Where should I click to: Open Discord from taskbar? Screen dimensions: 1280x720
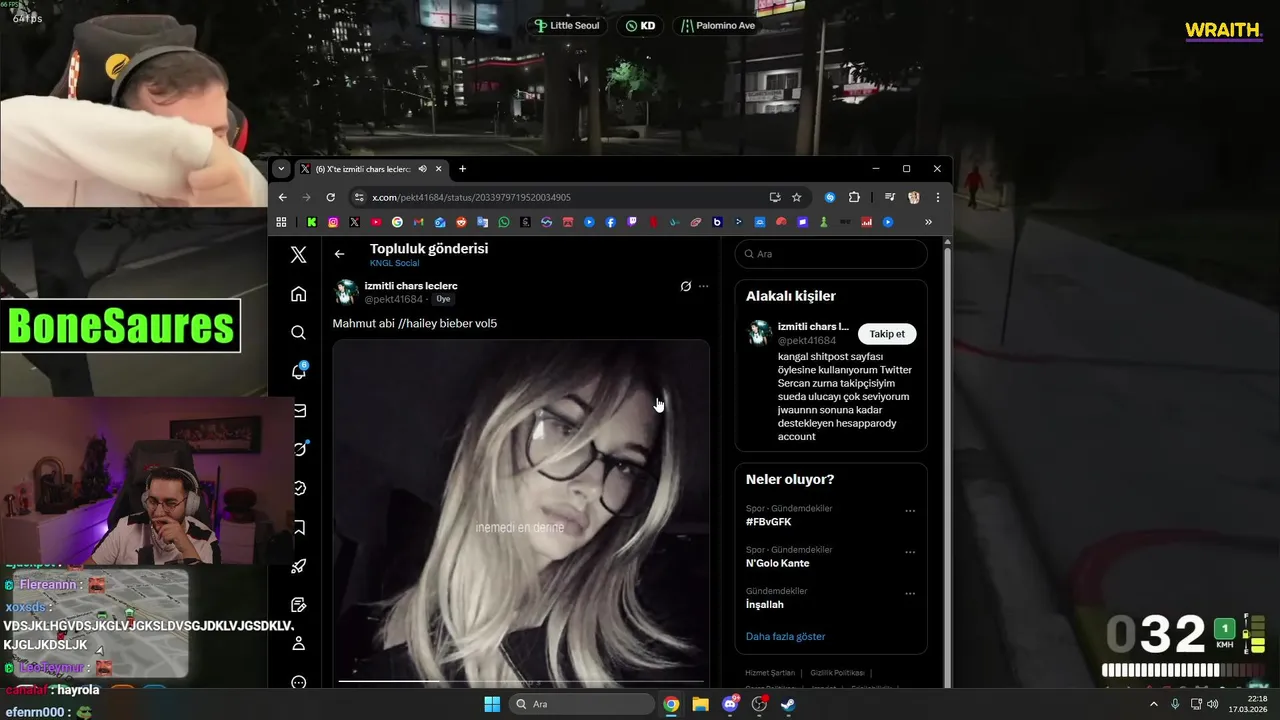point(730,704)
